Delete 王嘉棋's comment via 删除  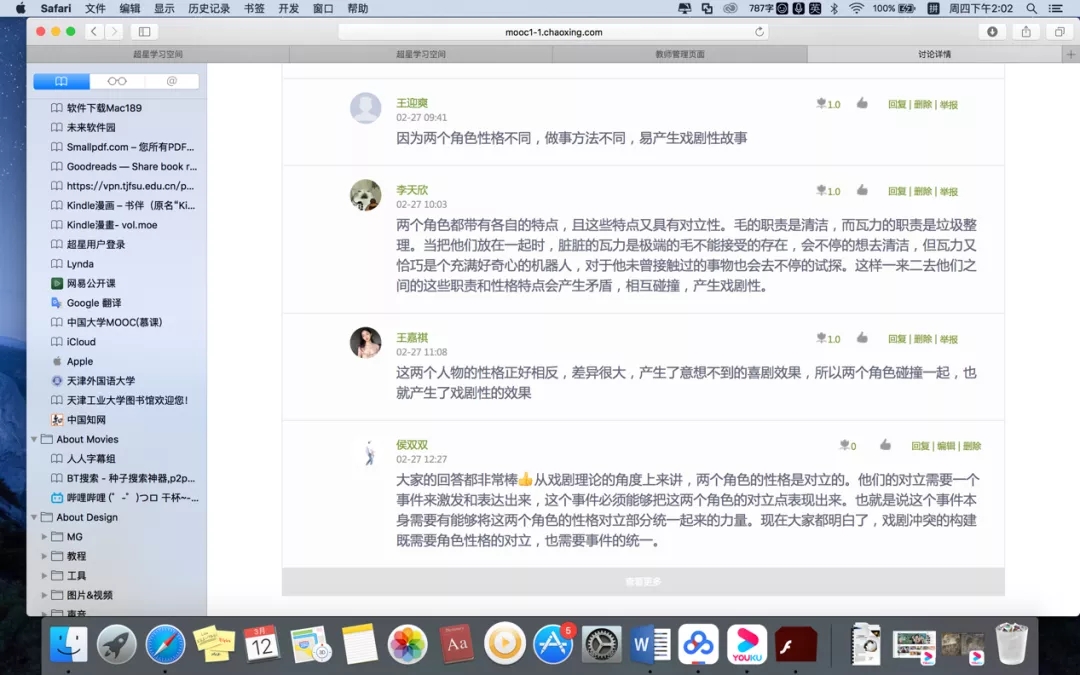point(925,338)
